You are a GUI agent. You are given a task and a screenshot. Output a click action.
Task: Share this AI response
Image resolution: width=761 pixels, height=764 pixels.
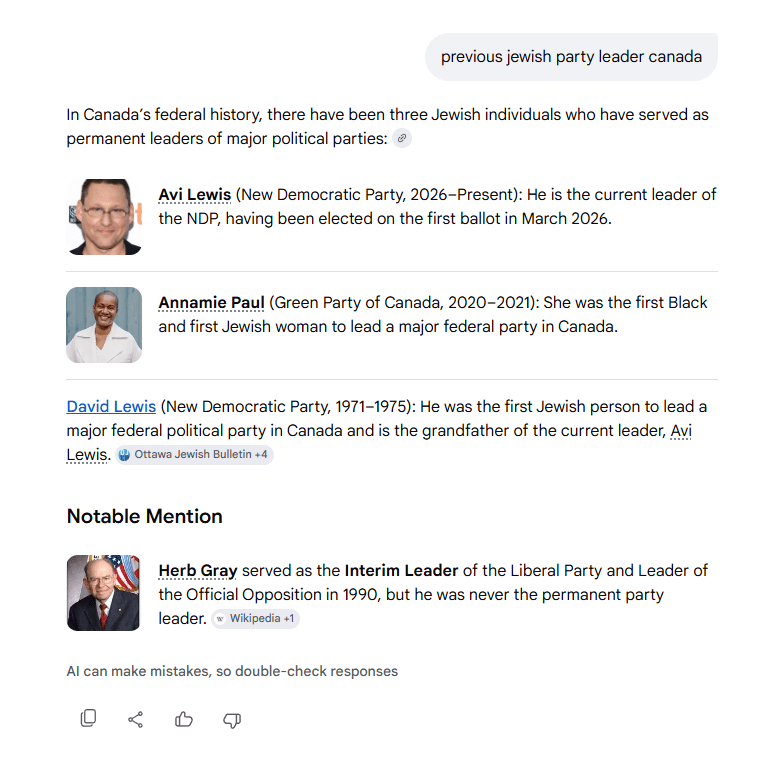click(136, 719)
